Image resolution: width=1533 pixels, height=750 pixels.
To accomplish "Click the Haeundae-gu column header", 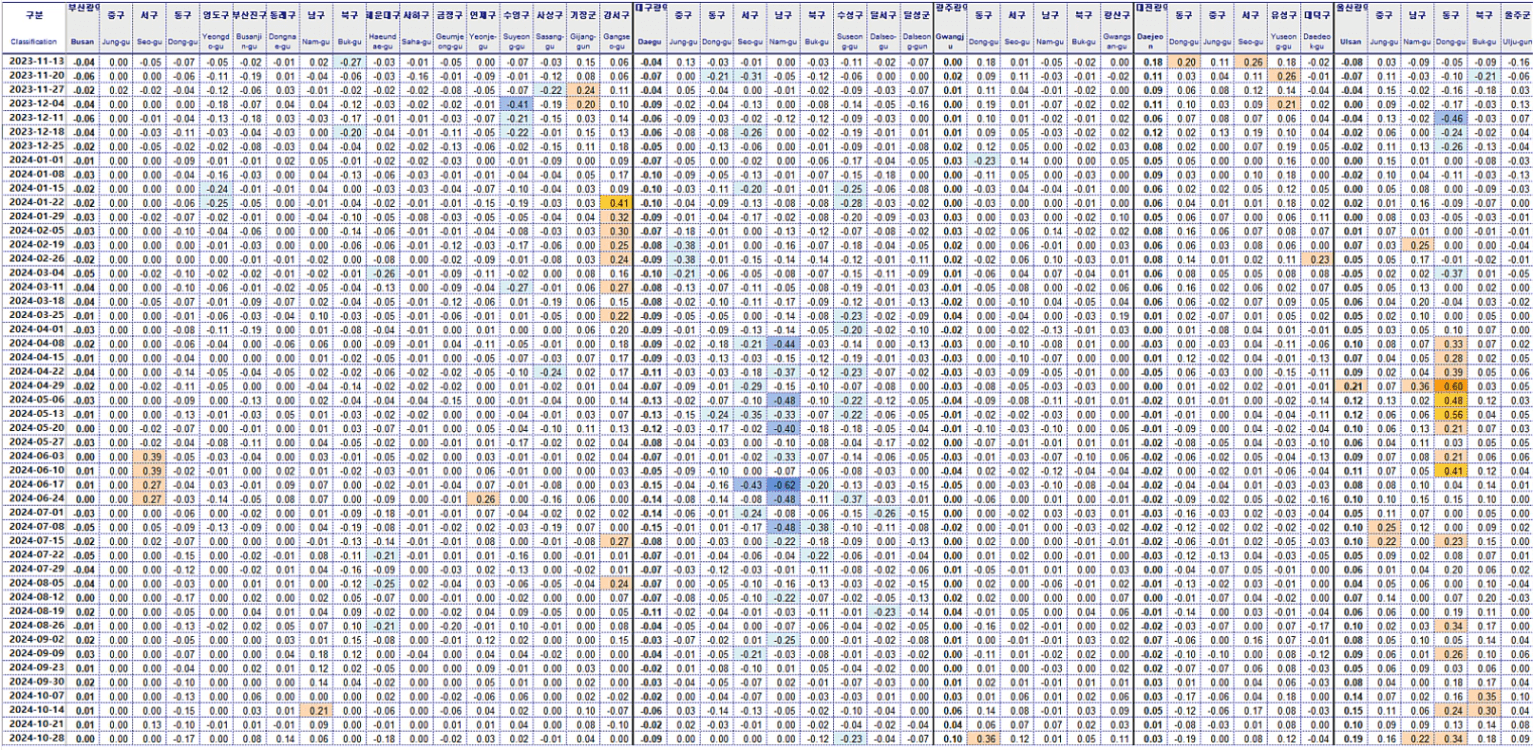I will coord(382,42).
